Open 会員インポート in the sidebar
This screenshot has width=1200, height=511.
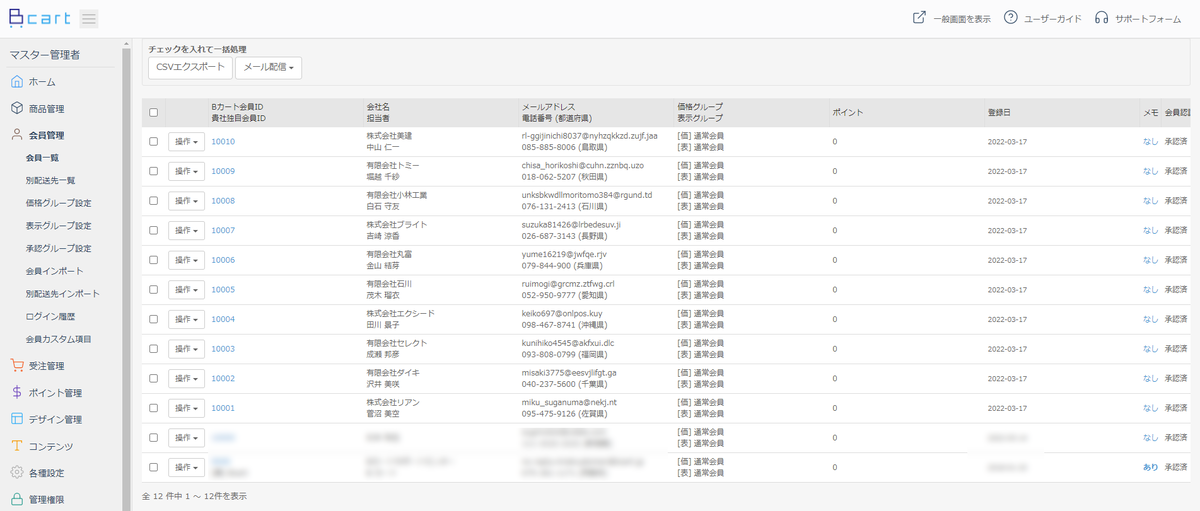tap(55, 271)
